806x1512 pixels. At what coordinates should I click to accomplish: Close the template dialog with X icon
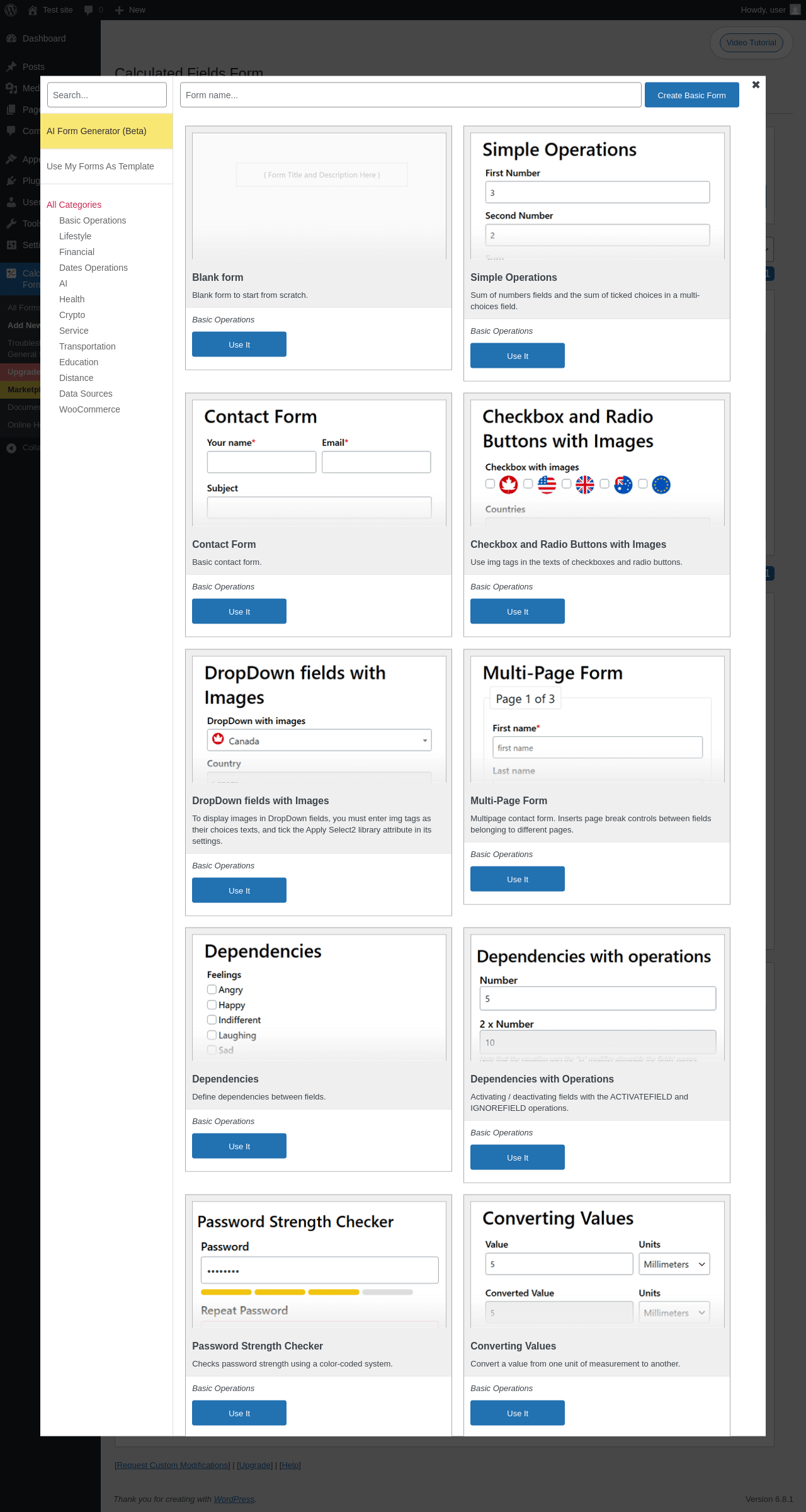coord(756,84)
